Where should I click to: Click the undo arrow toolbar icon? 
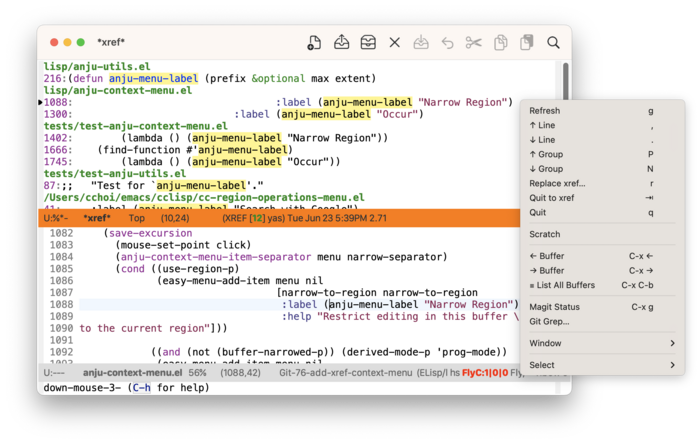click(447, 43)
